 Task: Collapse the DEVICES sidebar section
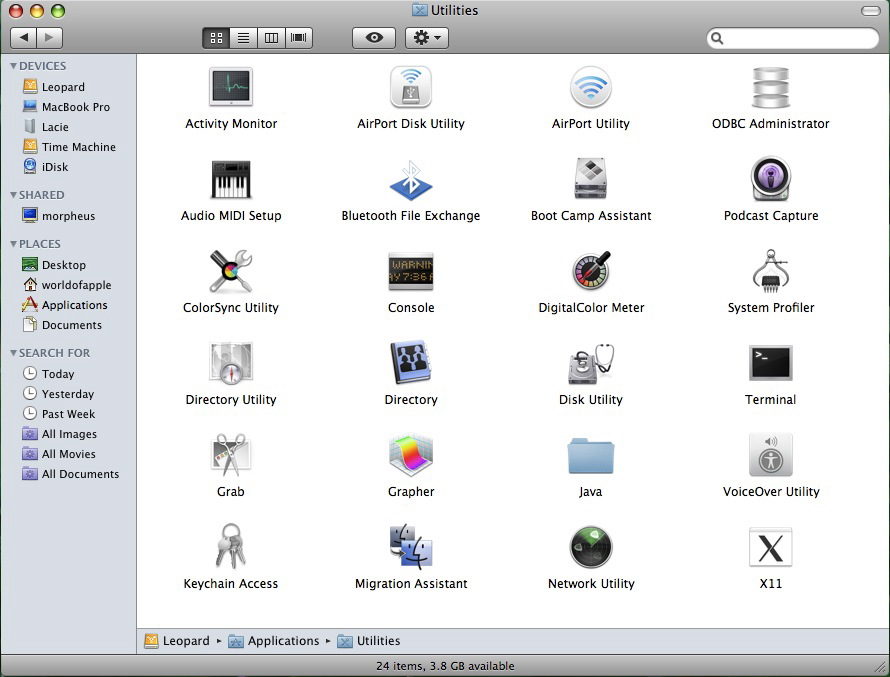[x=13, y=66]
